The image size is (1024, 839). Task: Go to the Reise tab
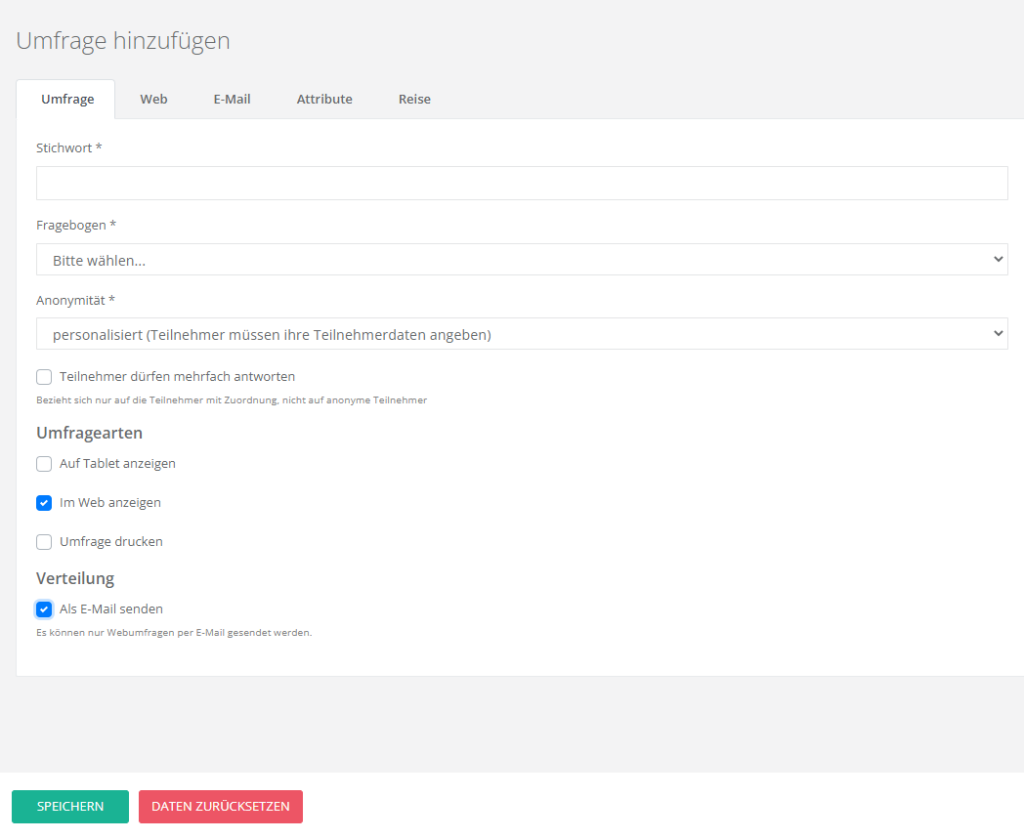(414, 99)
